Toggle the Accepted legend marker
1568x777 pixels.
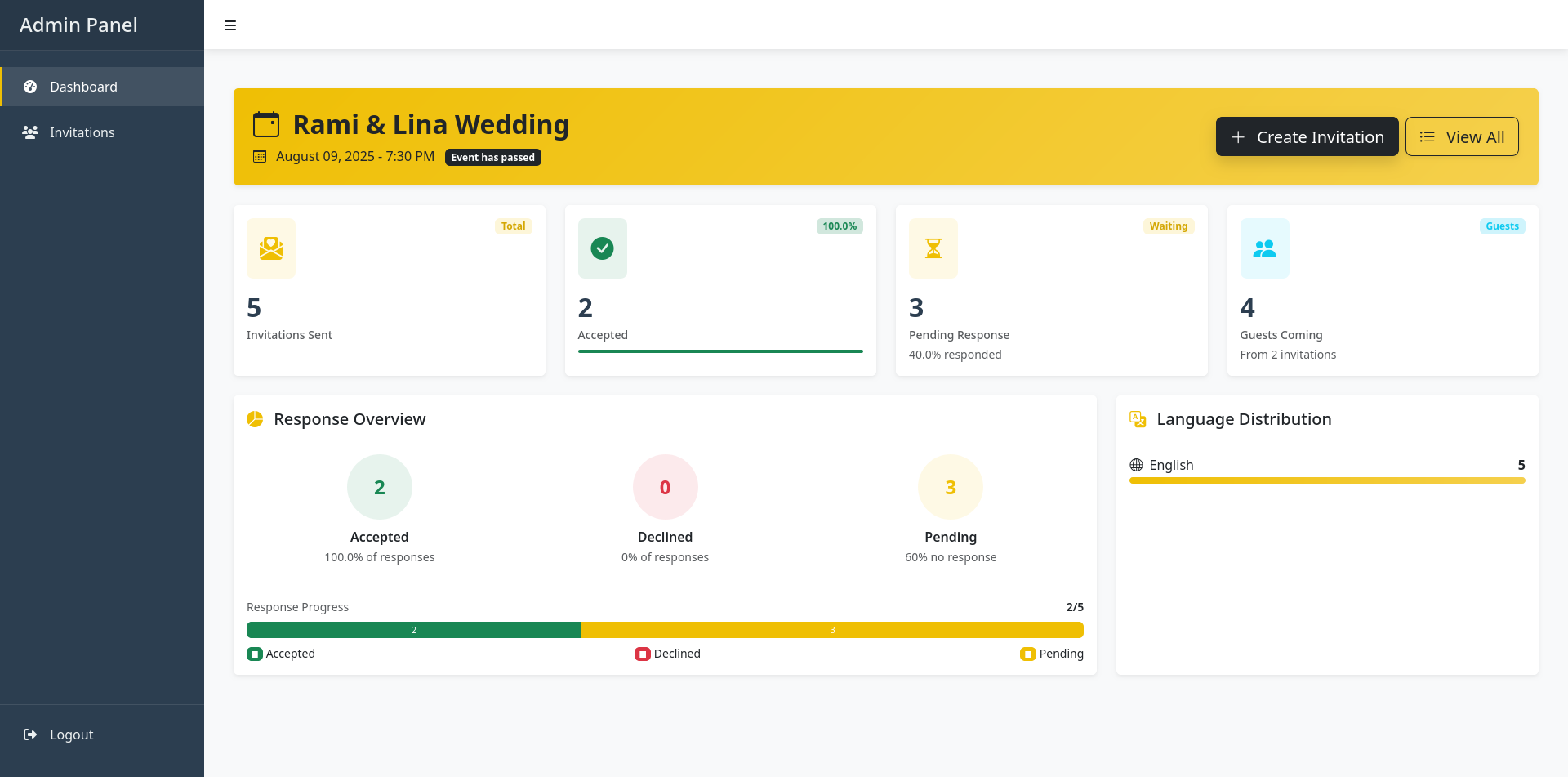254,654
